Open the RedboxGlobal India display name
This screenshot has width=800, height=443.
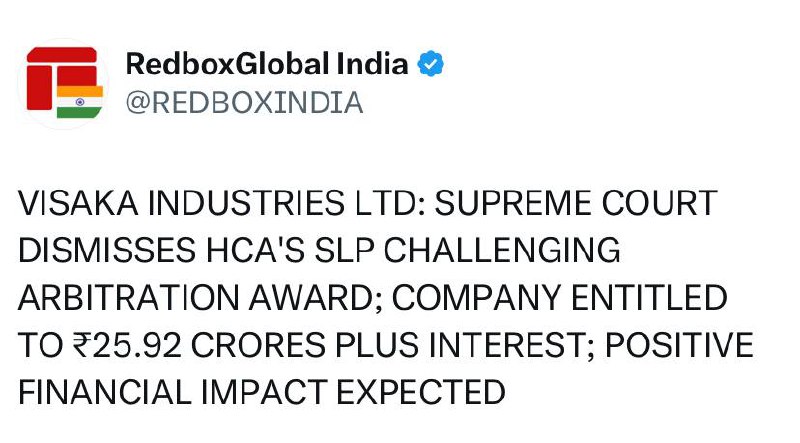[267, 65]
